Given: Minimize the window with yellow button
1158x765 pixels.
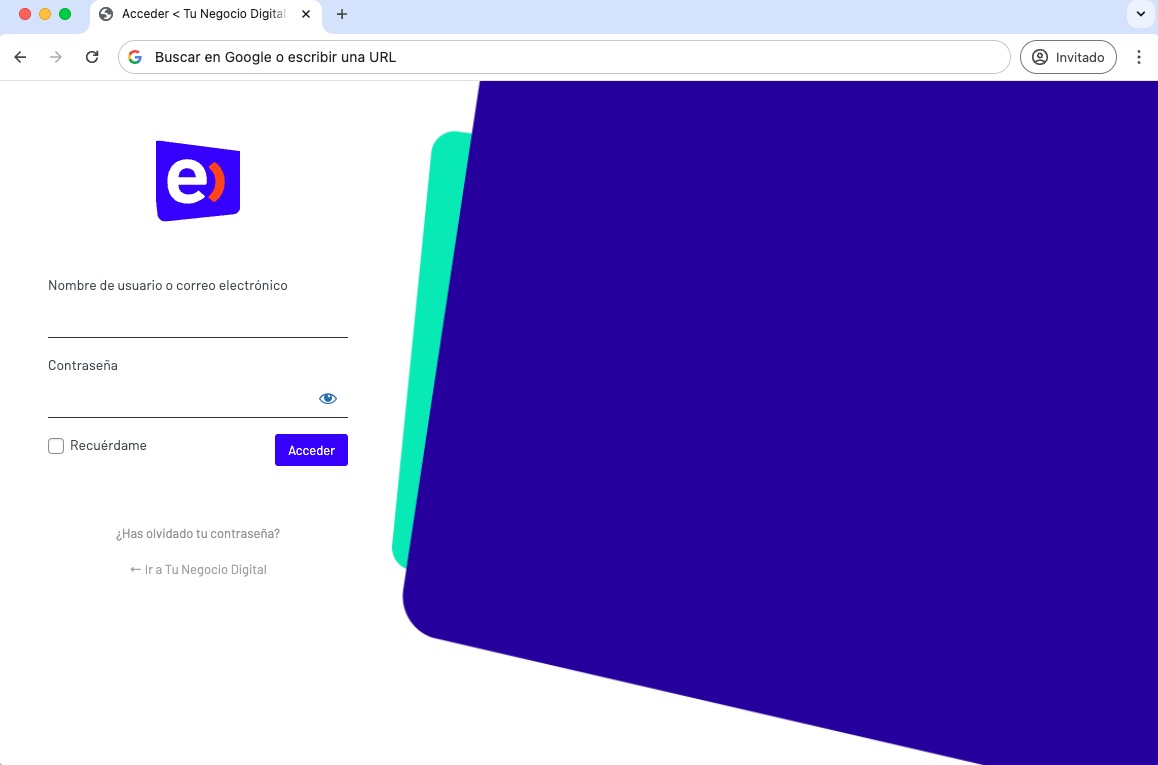Looking at the screenshot, I should tap(45, 14).
